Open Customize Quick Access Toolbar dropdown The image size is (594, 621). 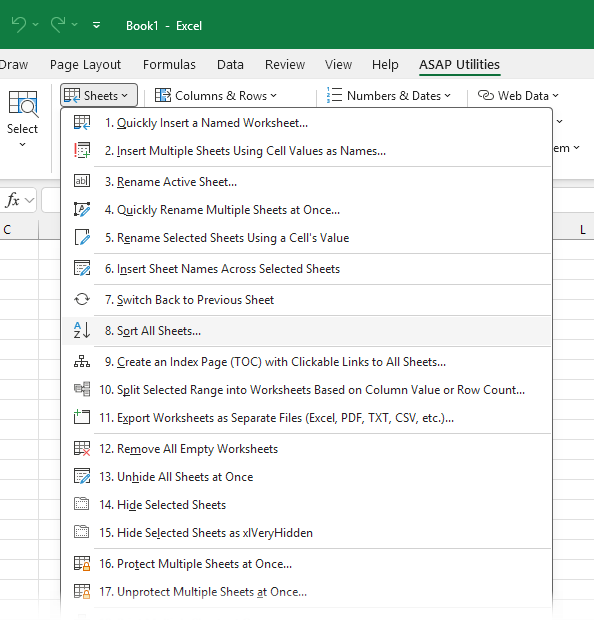[x=96, y=26]
